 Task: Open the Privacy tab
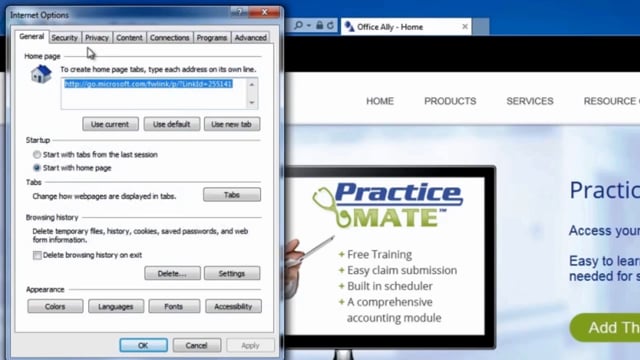(97, 38)
